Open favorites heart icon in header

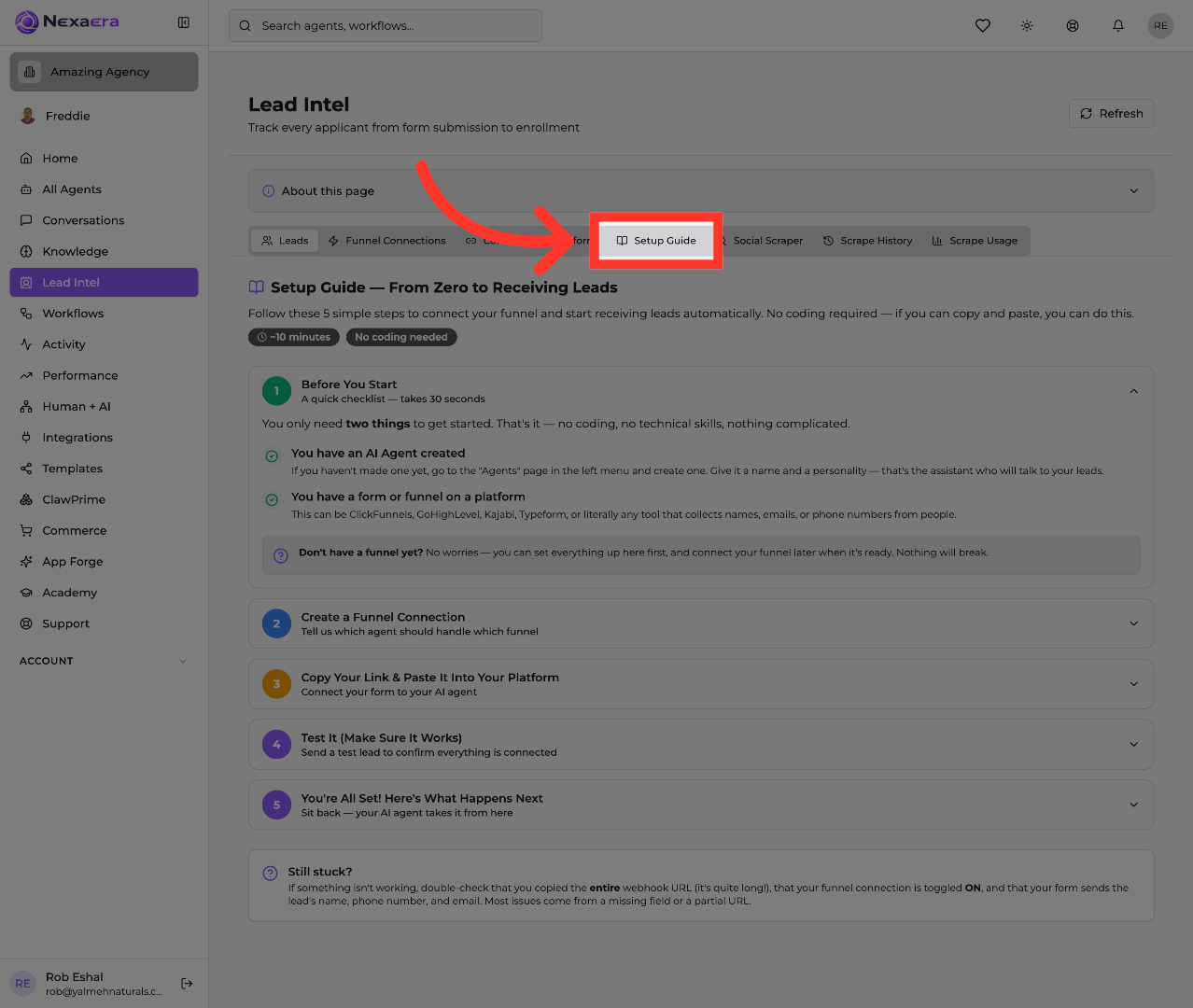[x=983, y=25]
